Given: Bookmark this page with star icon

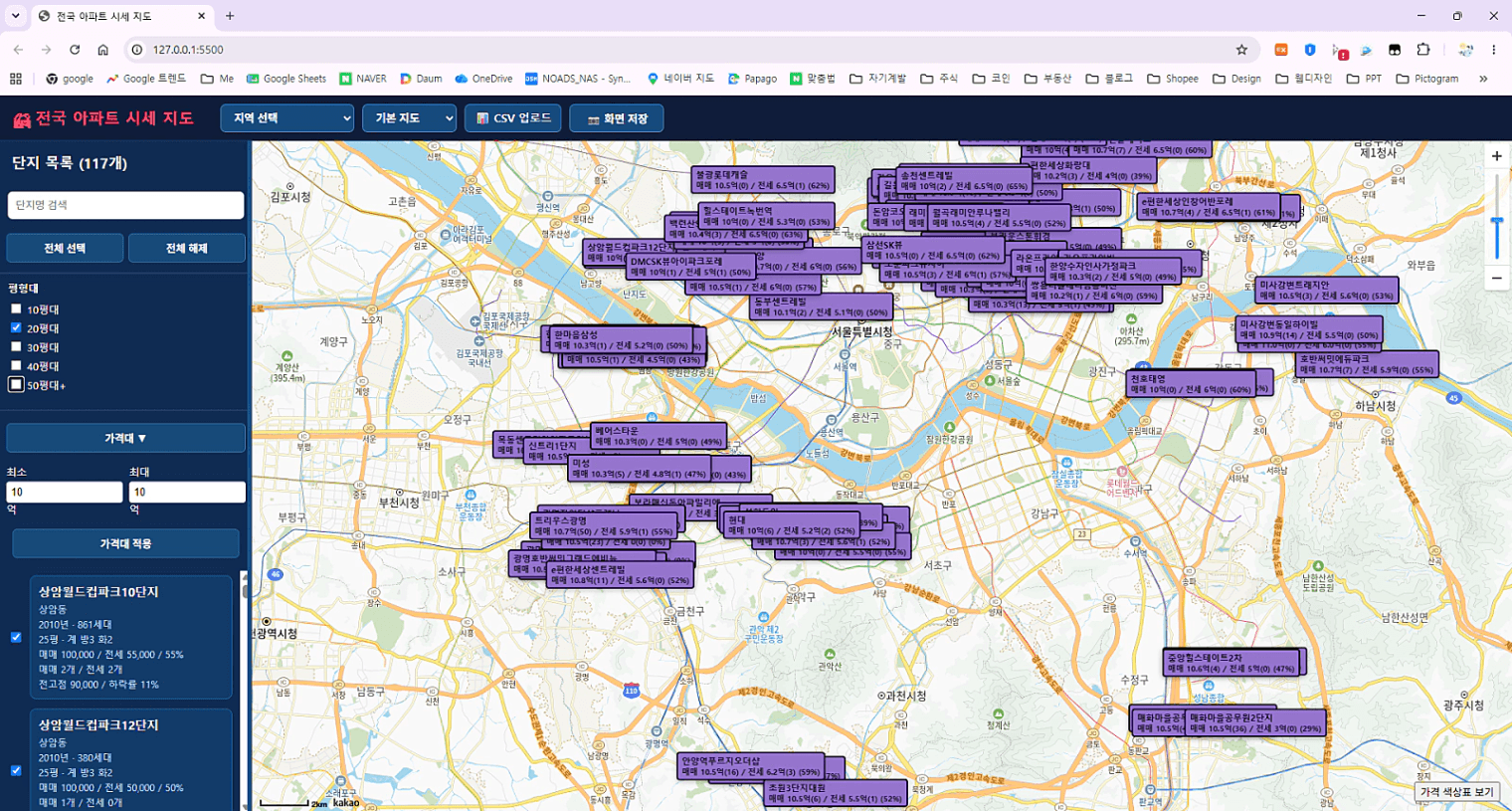Looking at the screenshot, I should [1241, 50].
